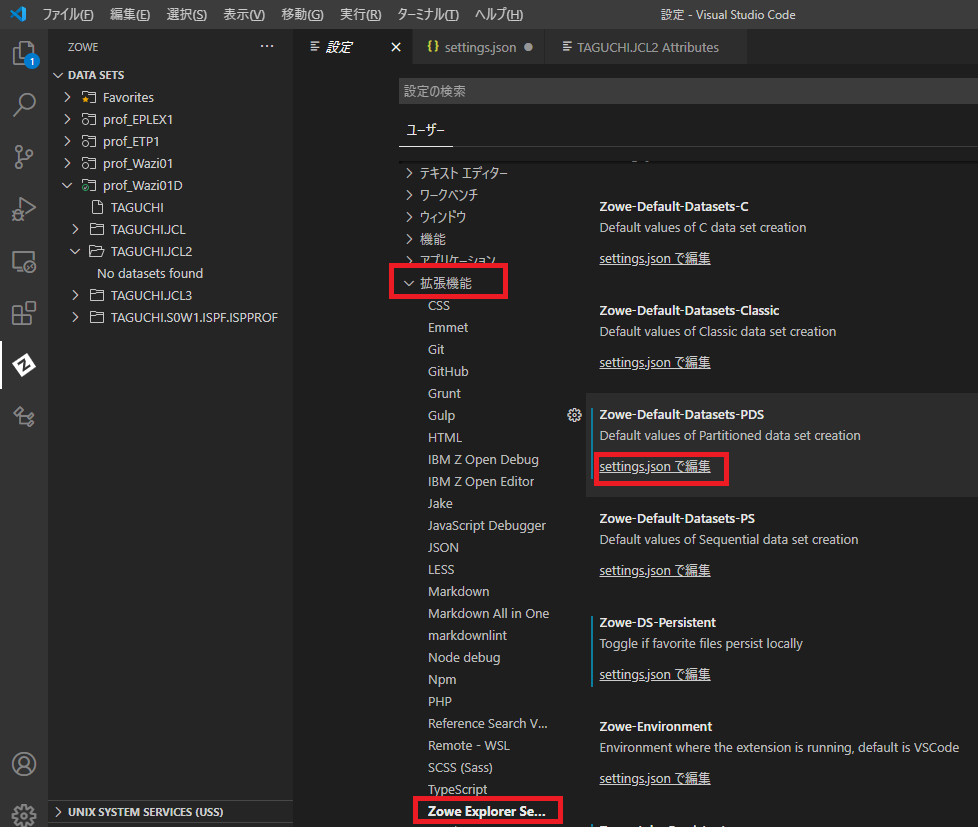
Task: Select the Emmet extension settings
Action: tap(448, 327)
